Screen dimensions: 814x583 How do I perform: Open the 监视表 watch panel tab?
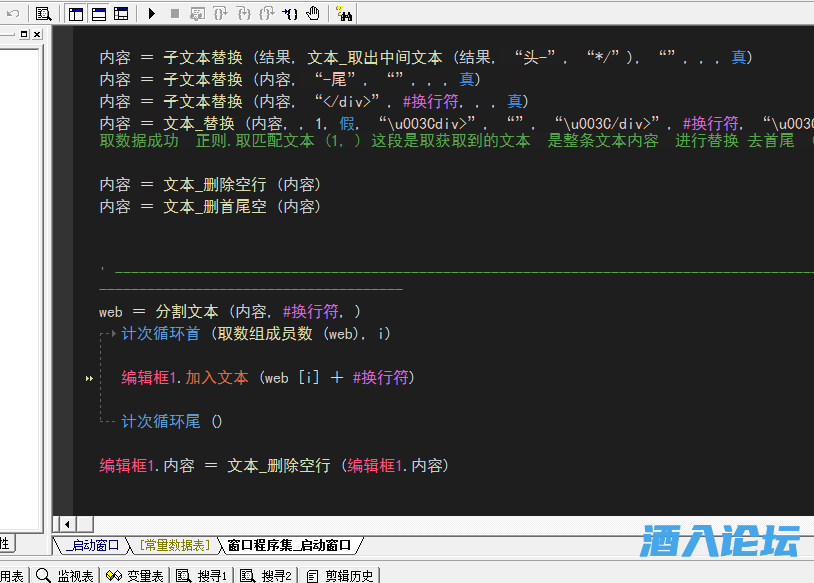tap(67, 575)
